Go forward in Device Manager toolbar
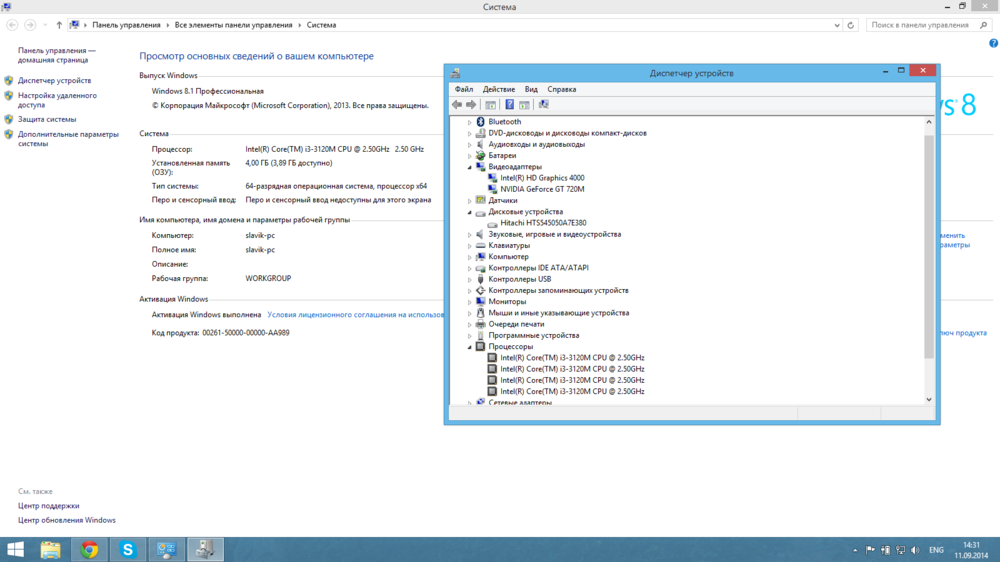 471,105
